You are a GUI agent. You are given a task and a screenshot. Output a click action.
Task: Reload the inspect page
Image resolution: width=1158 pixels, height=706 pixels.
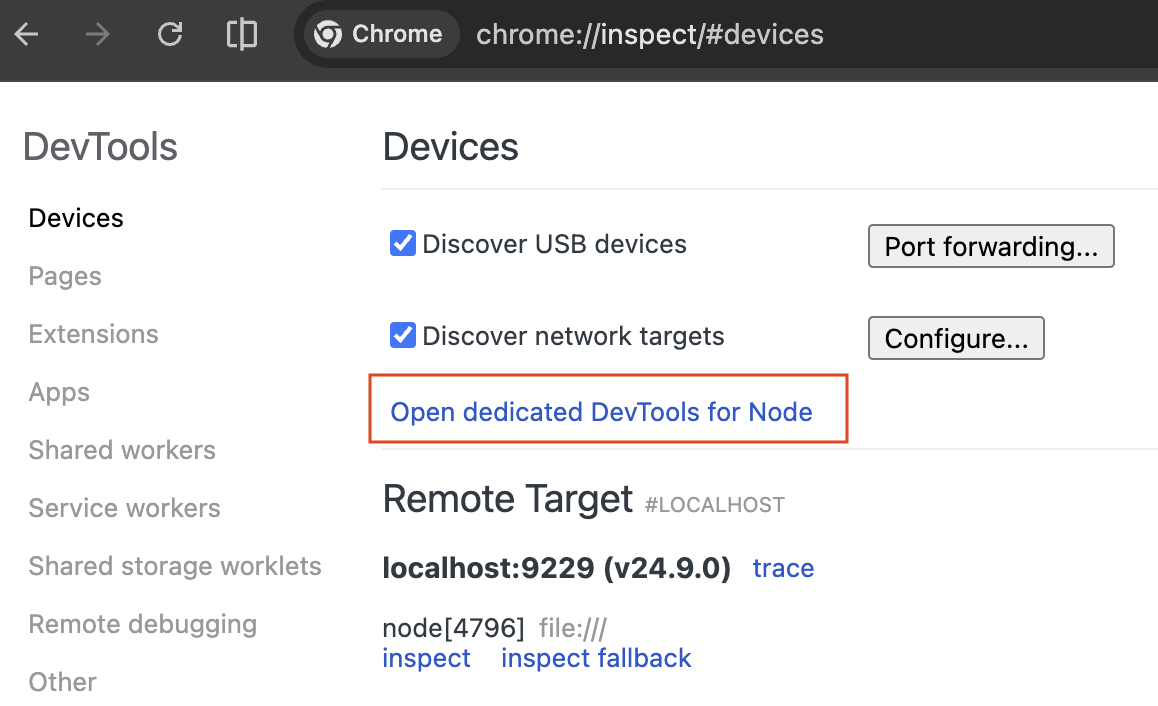(x=170, y=35)
